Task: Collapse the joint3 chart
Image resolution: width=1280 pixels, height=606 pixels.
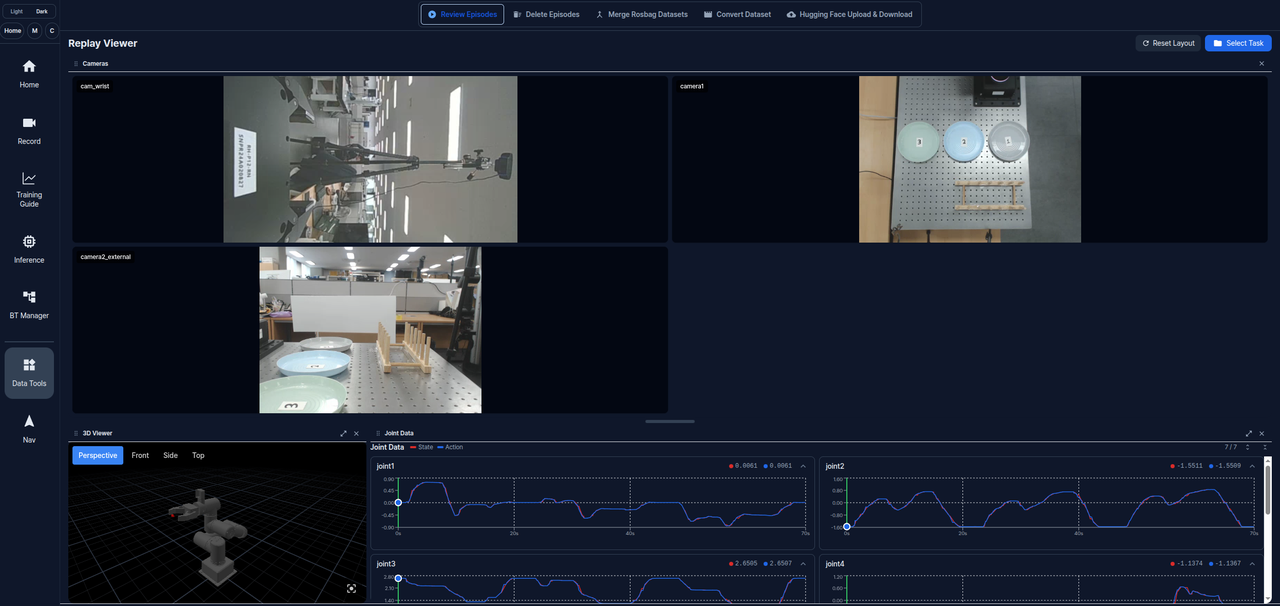Action: (x=803, y=564)
